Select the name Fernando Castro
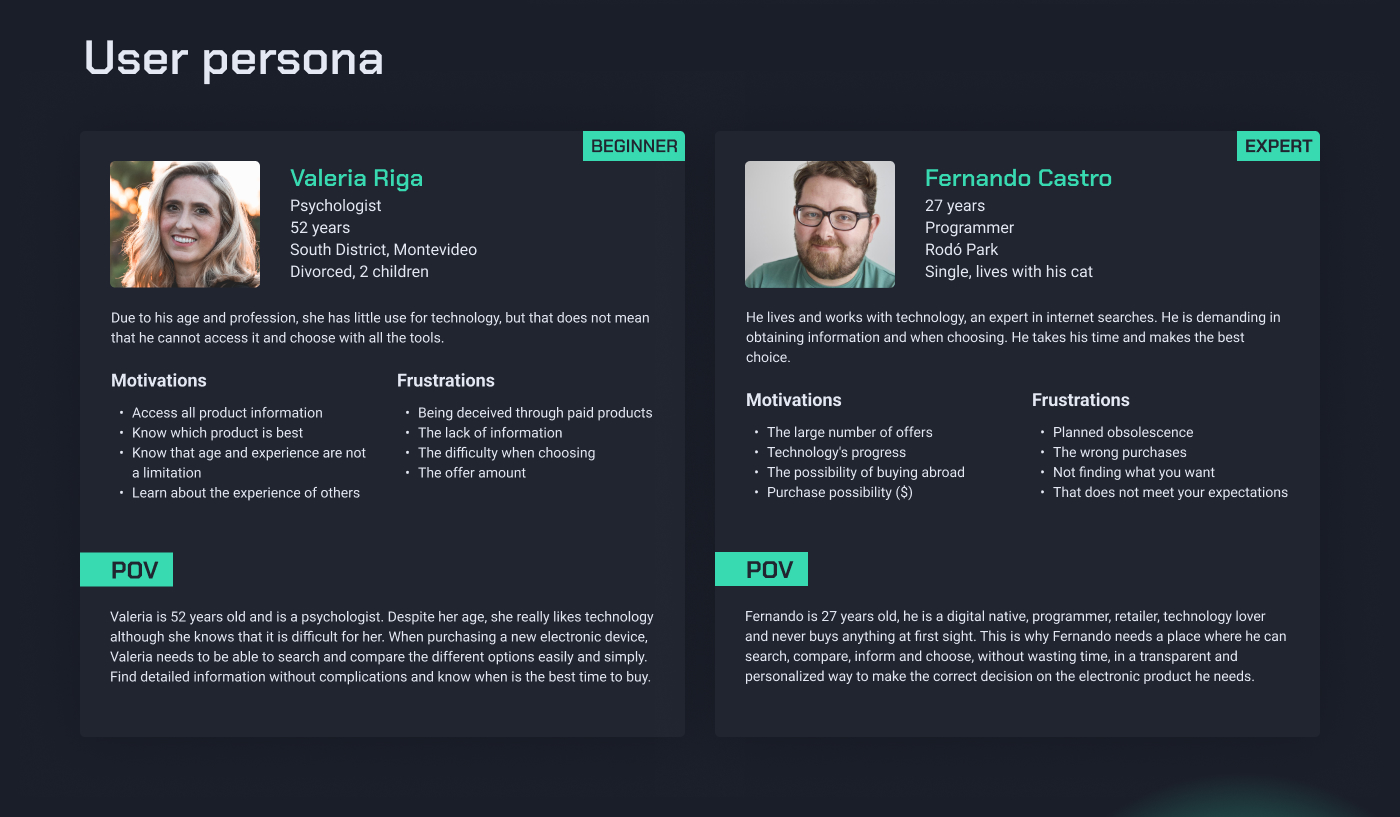Image resolution: width=1400 pixels, height=817 pixels. pyautogui.click(x=1018, y=178)
